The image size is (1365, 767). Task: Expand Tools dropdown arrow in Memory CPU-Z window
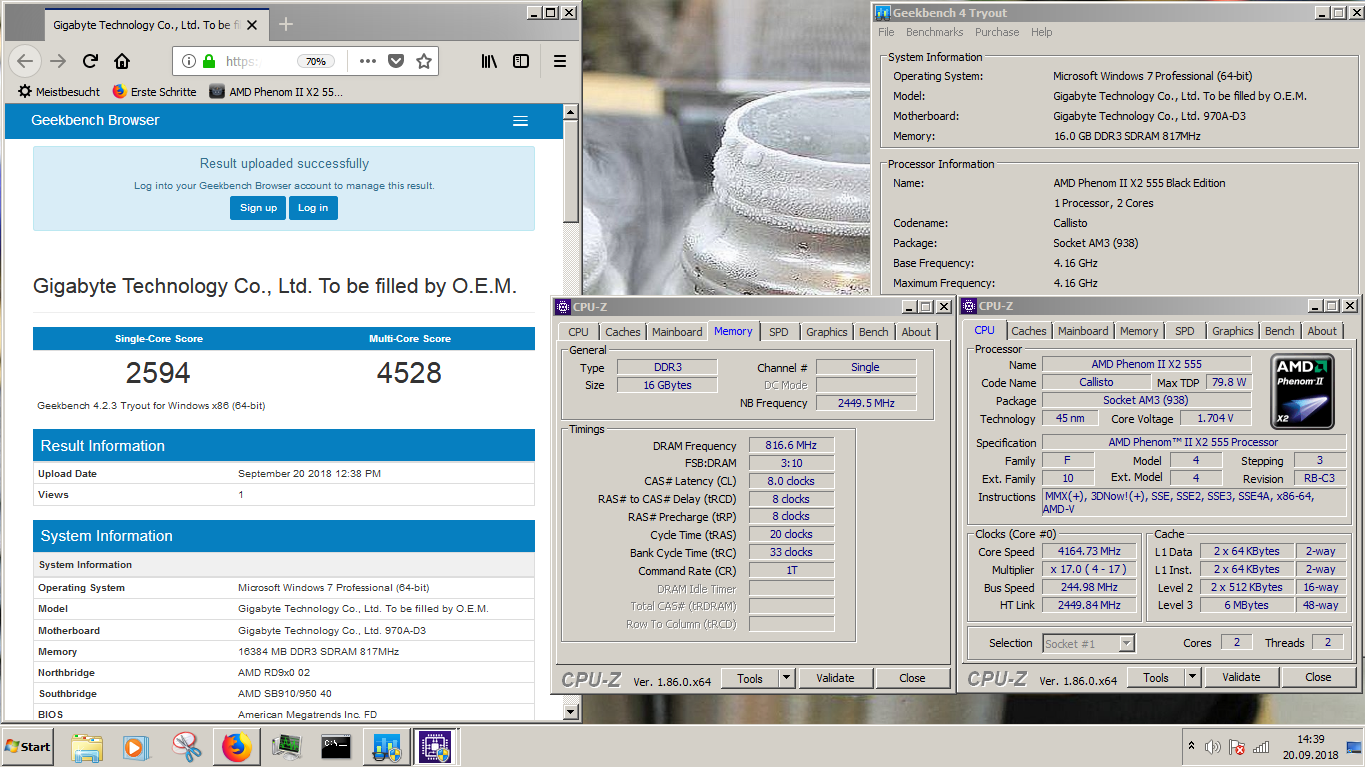tap(786, 678)
